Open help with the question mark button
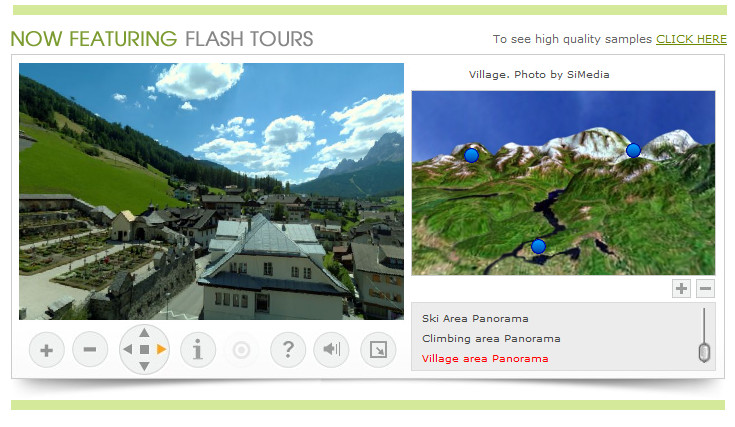Image resolution: width=735 pixels, height=427 pixels. pos(288,350)
